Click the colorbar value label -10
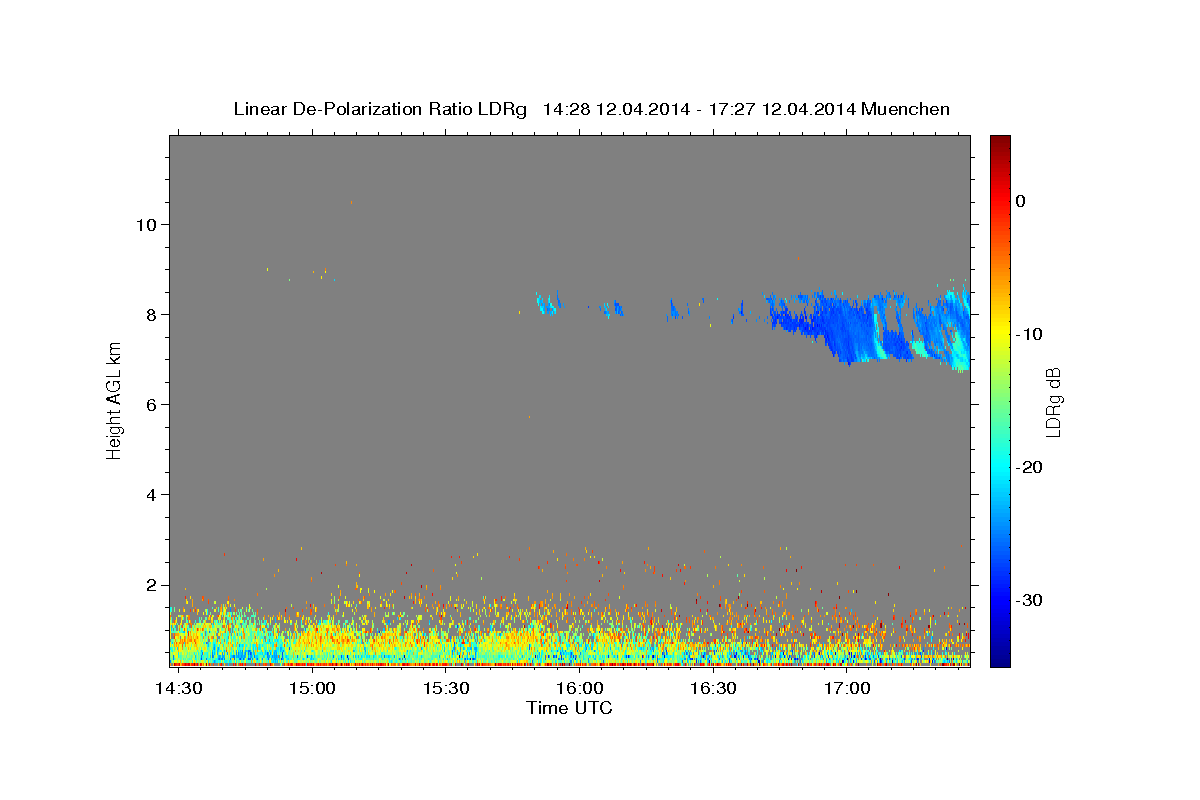Viewport: 1200px width, 800px height. point(1030,334)
